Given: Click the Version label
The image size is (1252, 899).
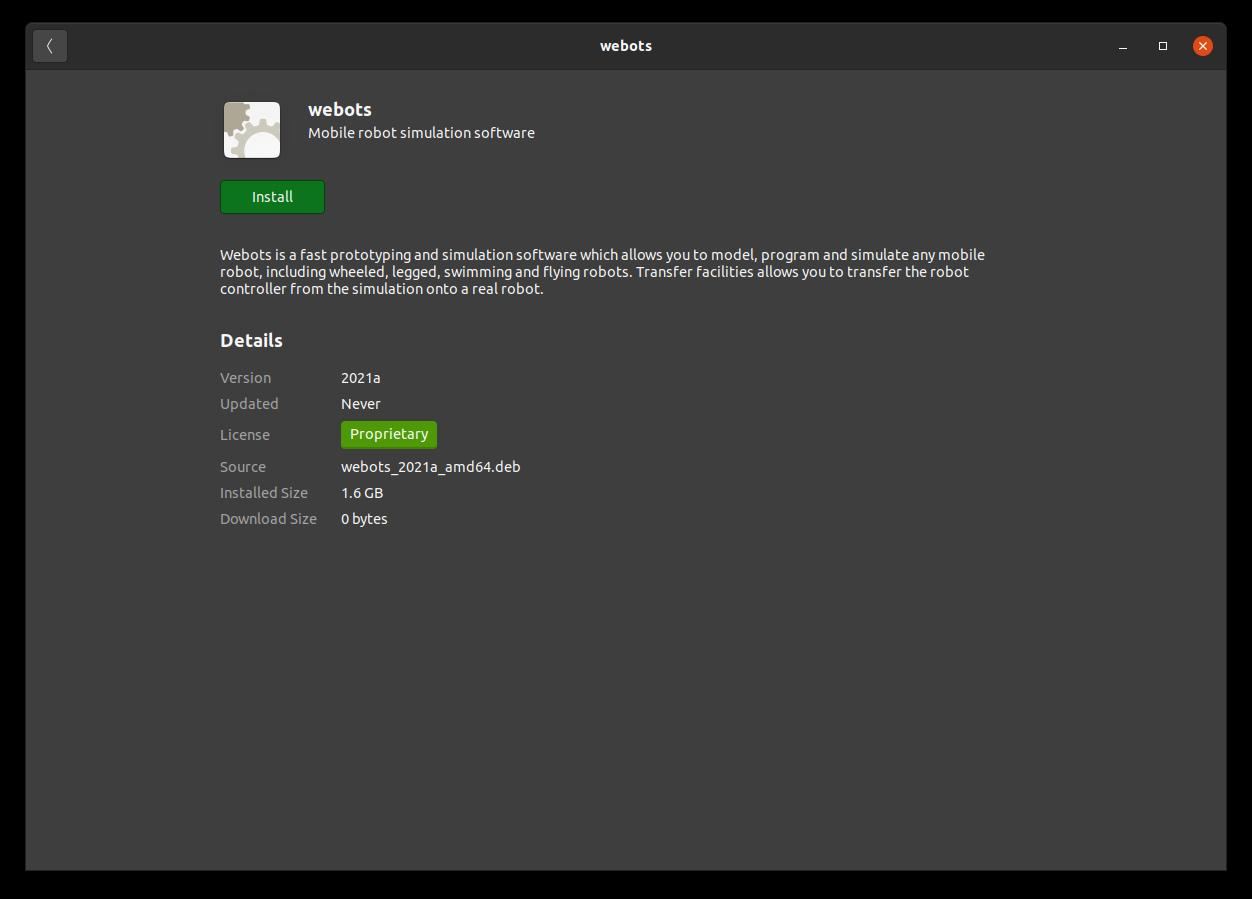Looking at the screenshot, I should point(245,378).
